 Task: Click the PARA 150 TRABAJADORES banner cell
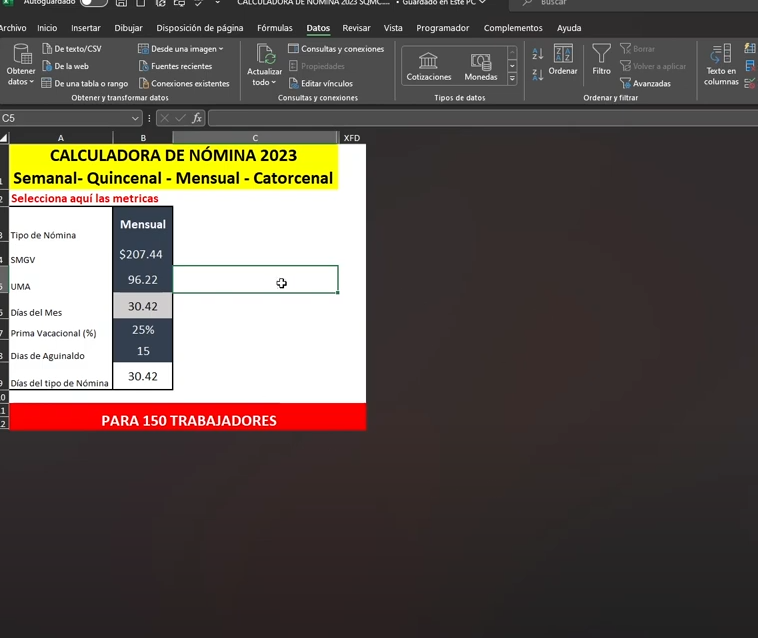tap(188, 417)
